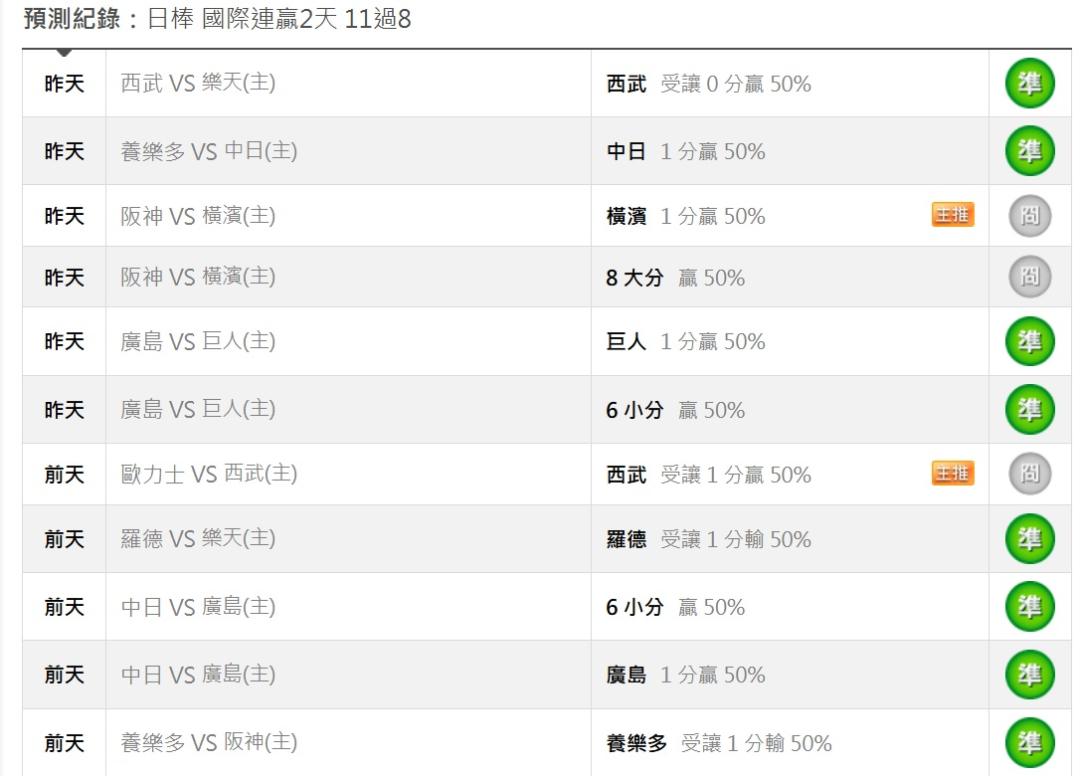Click grey 囧 icon for 8 大分 row
This screenshot has height=776, width=1080.
[1030, 276]
